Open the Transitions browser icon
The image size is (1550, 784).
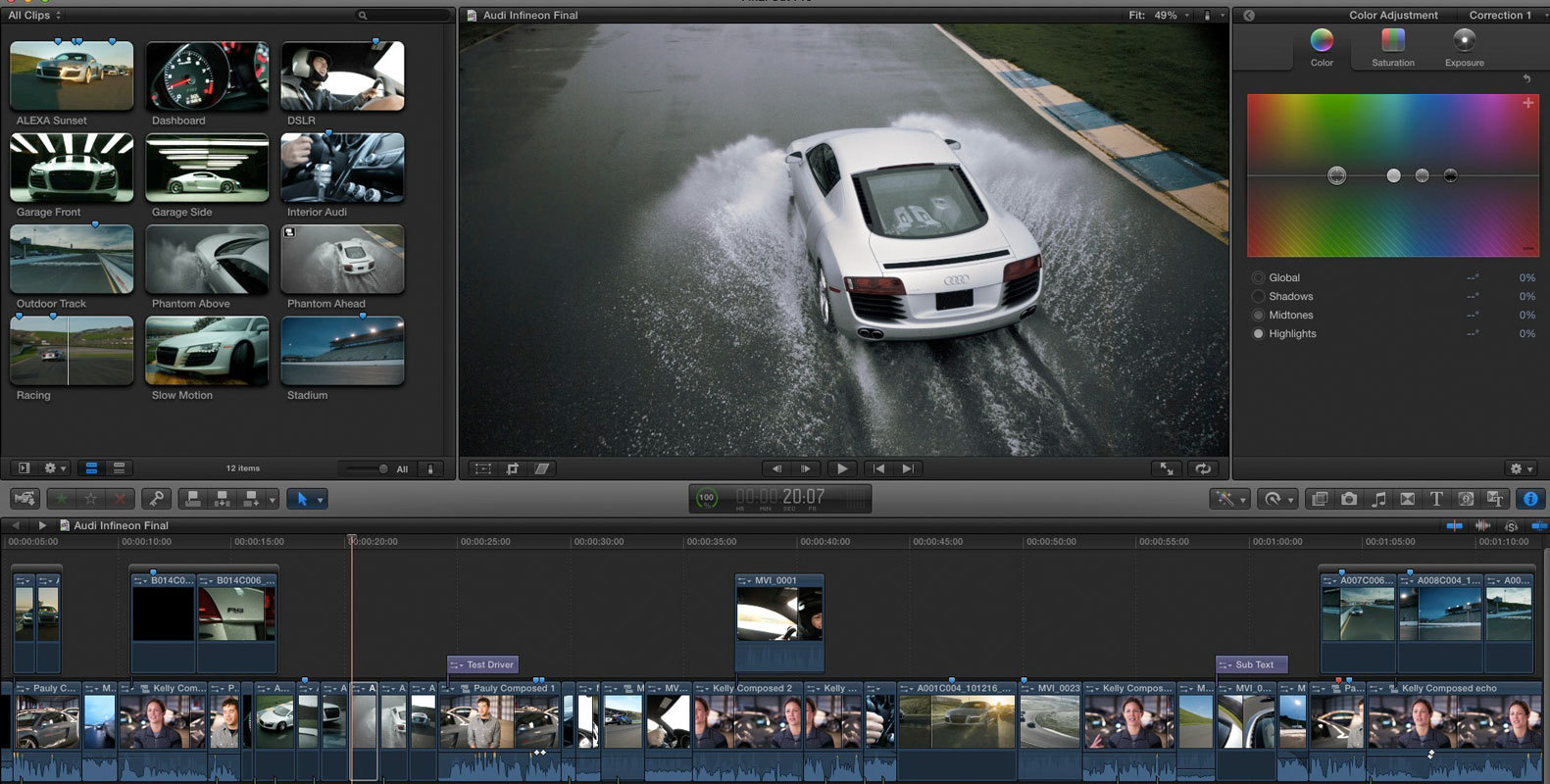pyautogui.click(x=1407, y=499)
